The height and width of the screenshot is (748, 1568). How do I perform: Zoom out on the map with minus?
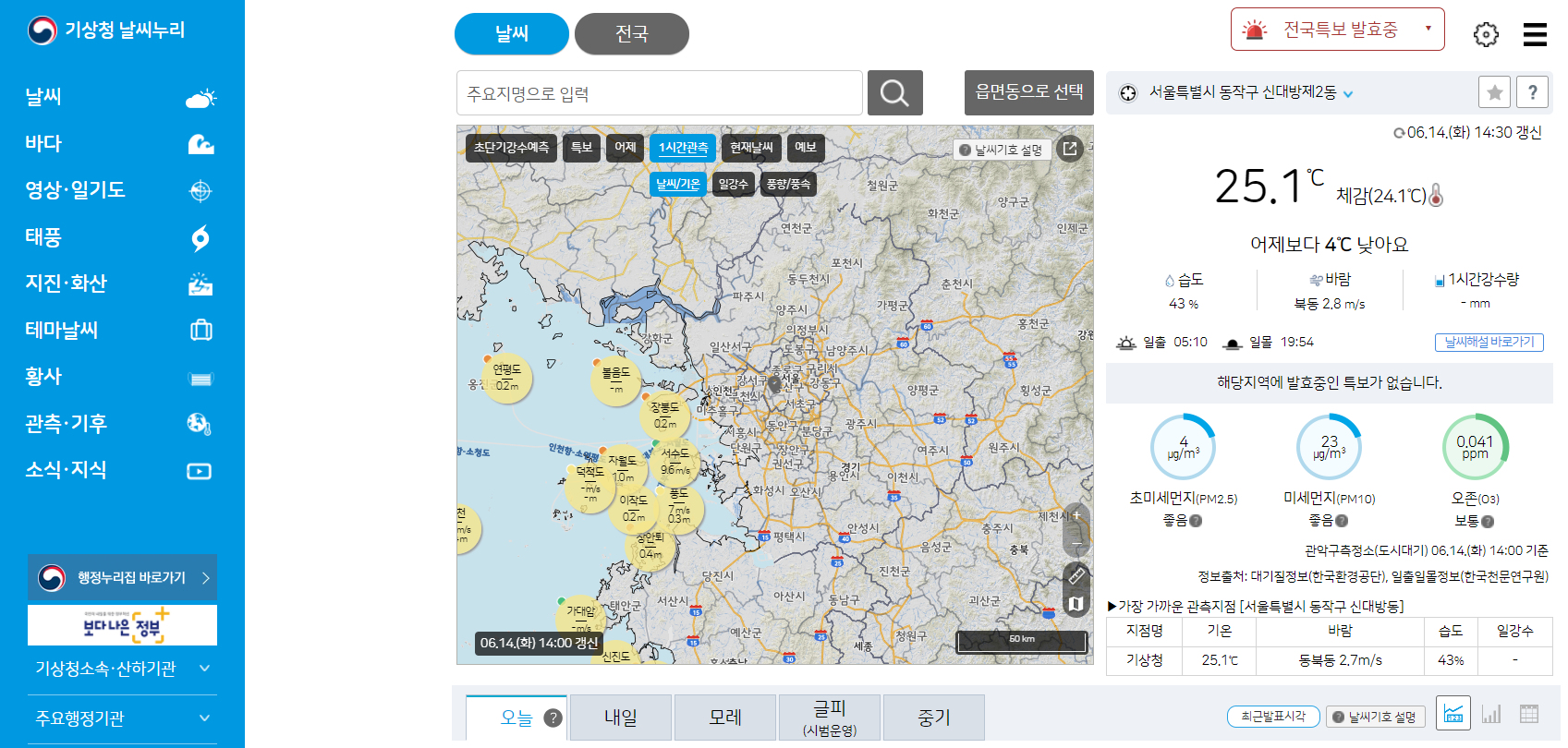[x=1076, y=543]
